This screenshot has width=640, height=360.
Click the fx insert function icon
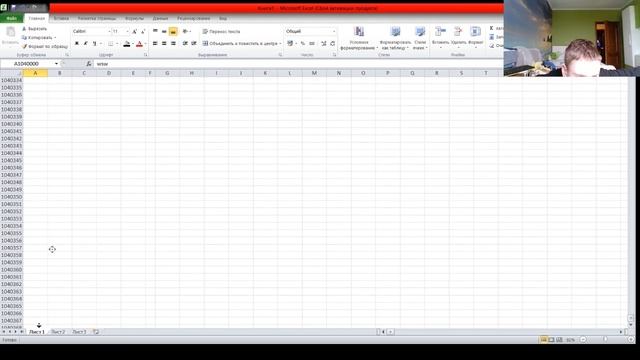tap(89, 64)
